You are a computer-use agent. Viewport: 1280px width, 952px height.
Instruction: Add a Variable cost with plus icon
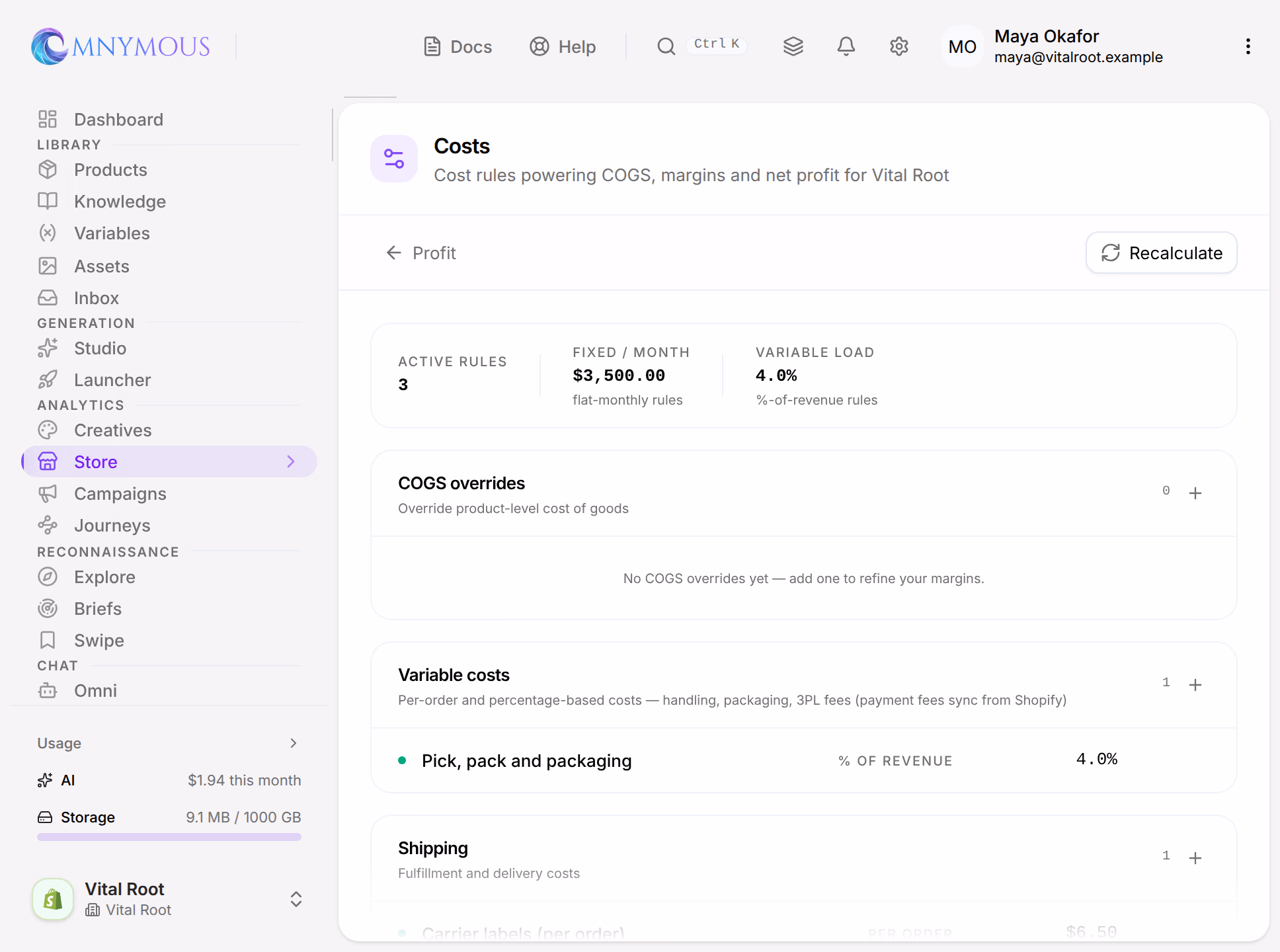1195,685
